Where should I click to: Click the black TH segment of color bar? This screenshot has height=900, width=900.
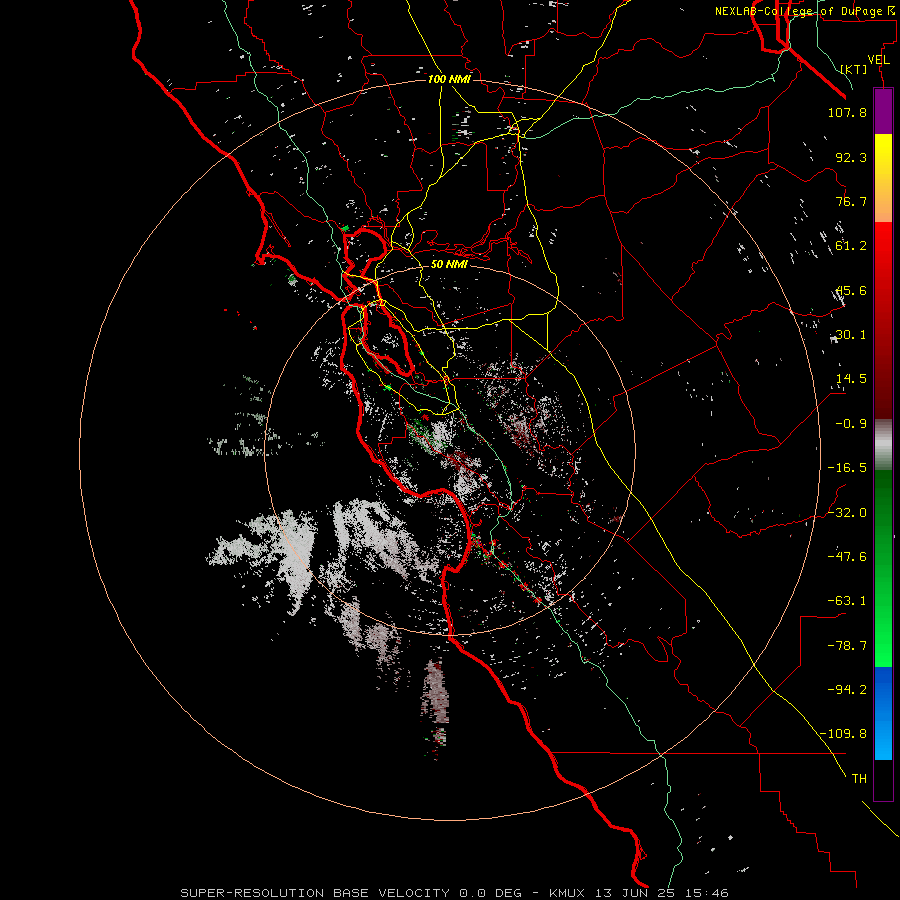883,780
